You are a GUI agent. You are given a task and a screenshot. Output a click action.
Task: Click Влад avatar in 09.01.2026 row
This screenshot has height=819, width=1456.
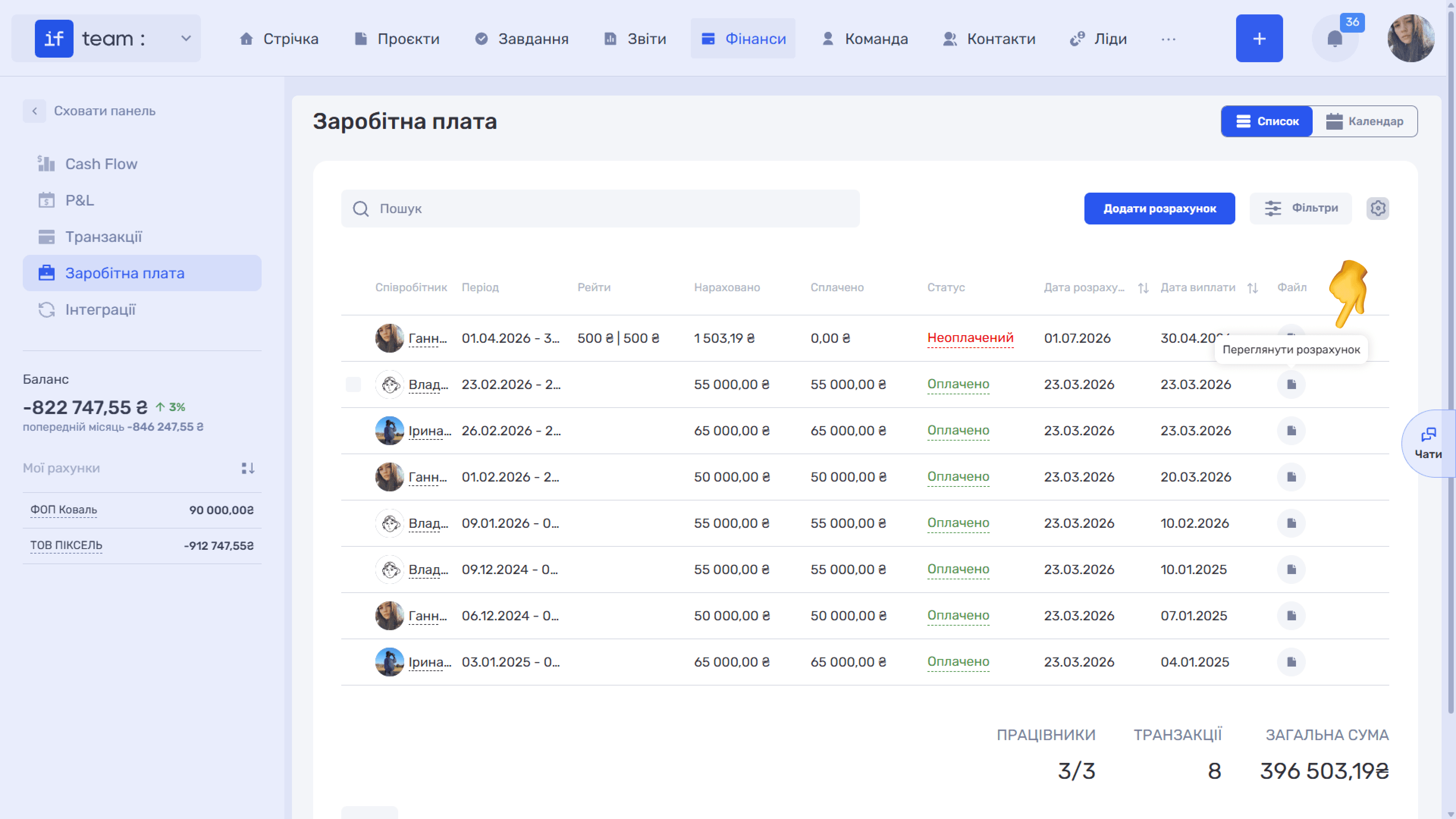tap(389, 523)
